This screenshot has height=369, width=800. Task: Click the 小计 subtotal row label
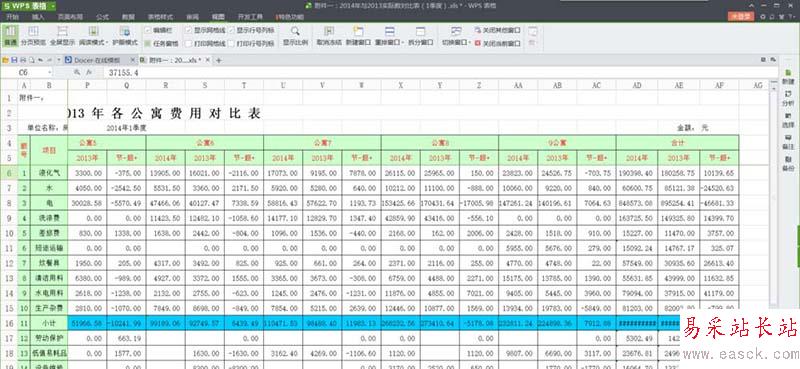49,323
